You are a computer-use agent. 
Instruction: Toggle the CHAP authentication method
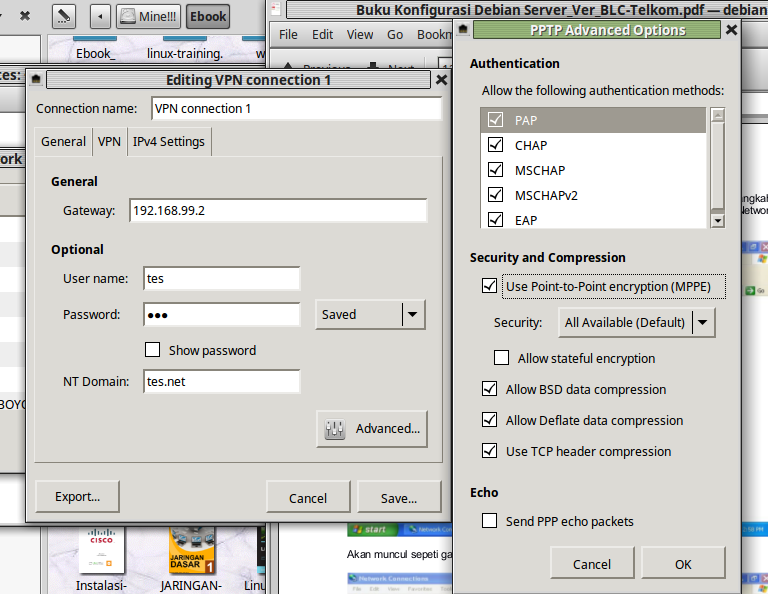pos(495,144)
